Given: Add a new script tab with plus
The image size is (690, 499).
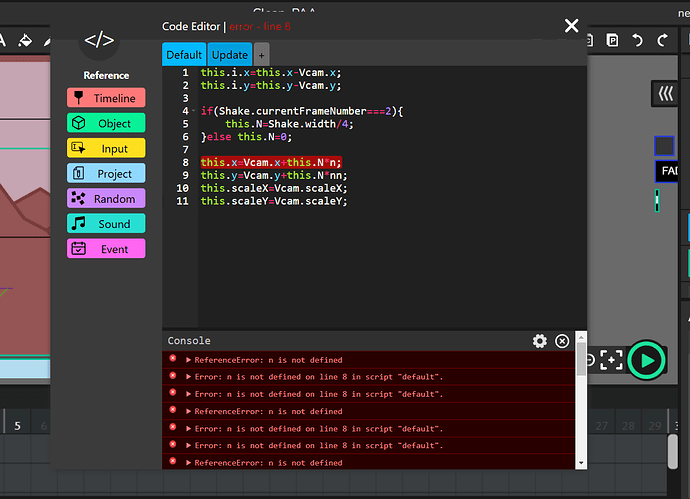Looking at the screenshot, I should point(261,55).
